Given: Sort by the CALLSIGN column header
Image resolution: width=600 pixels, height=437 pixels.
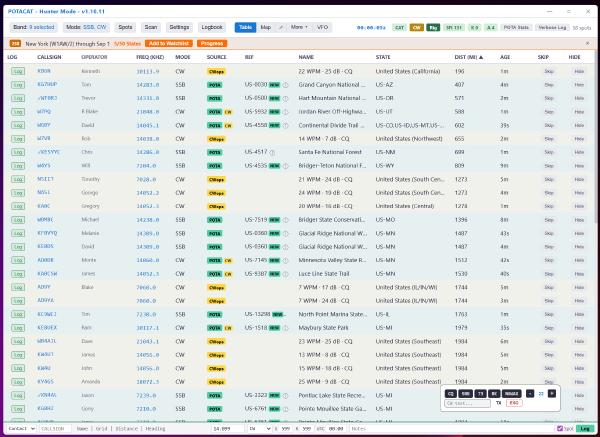Looking at the screenshot, I should tap(49, 57).
